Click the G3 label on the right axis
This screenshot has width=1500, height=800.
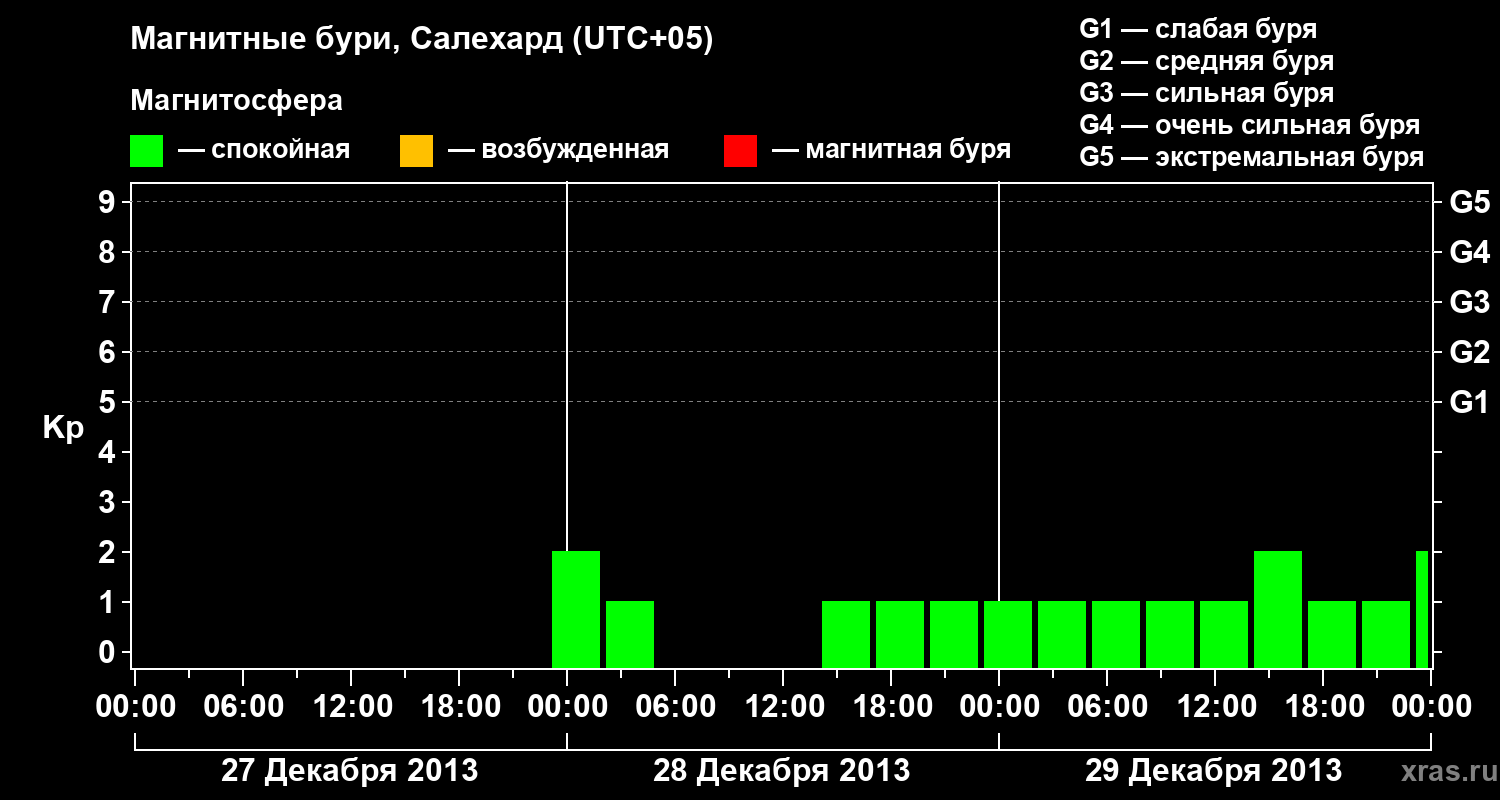click(1470, 302)
